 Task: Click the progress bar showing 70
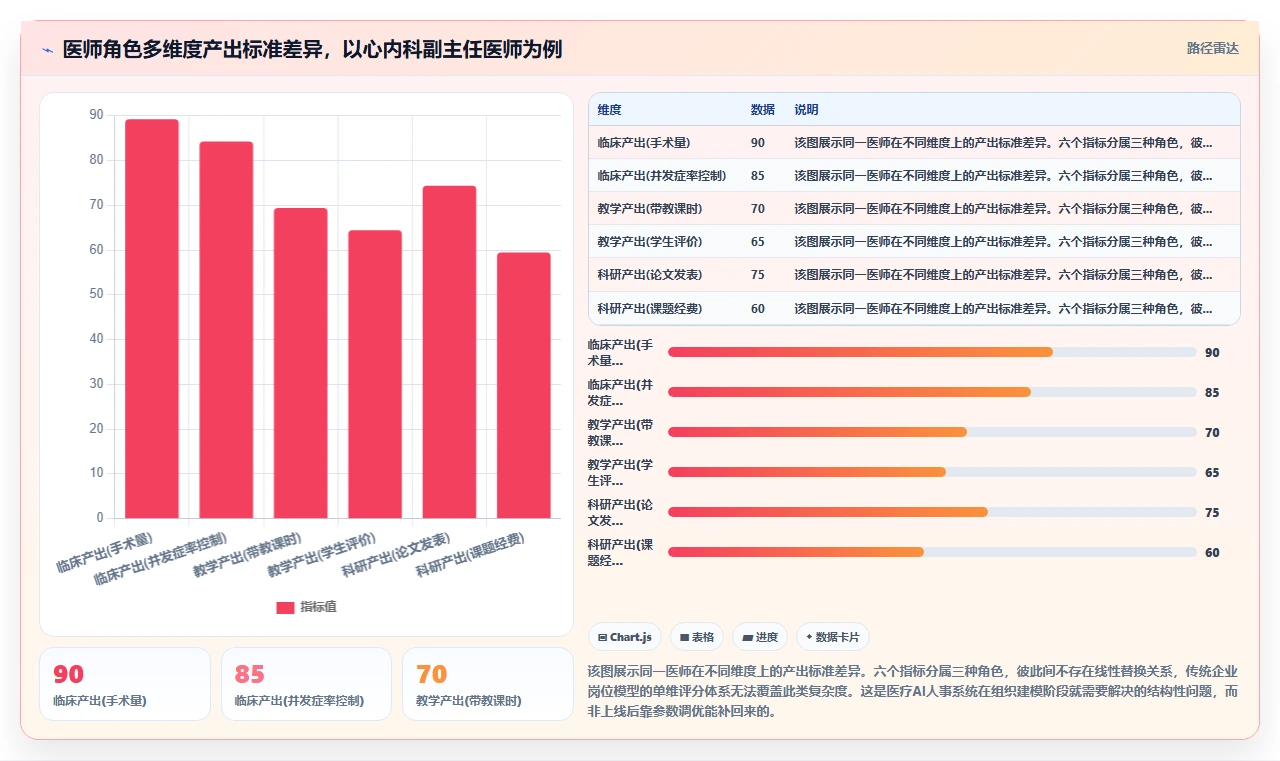click(x=932, y=432)
